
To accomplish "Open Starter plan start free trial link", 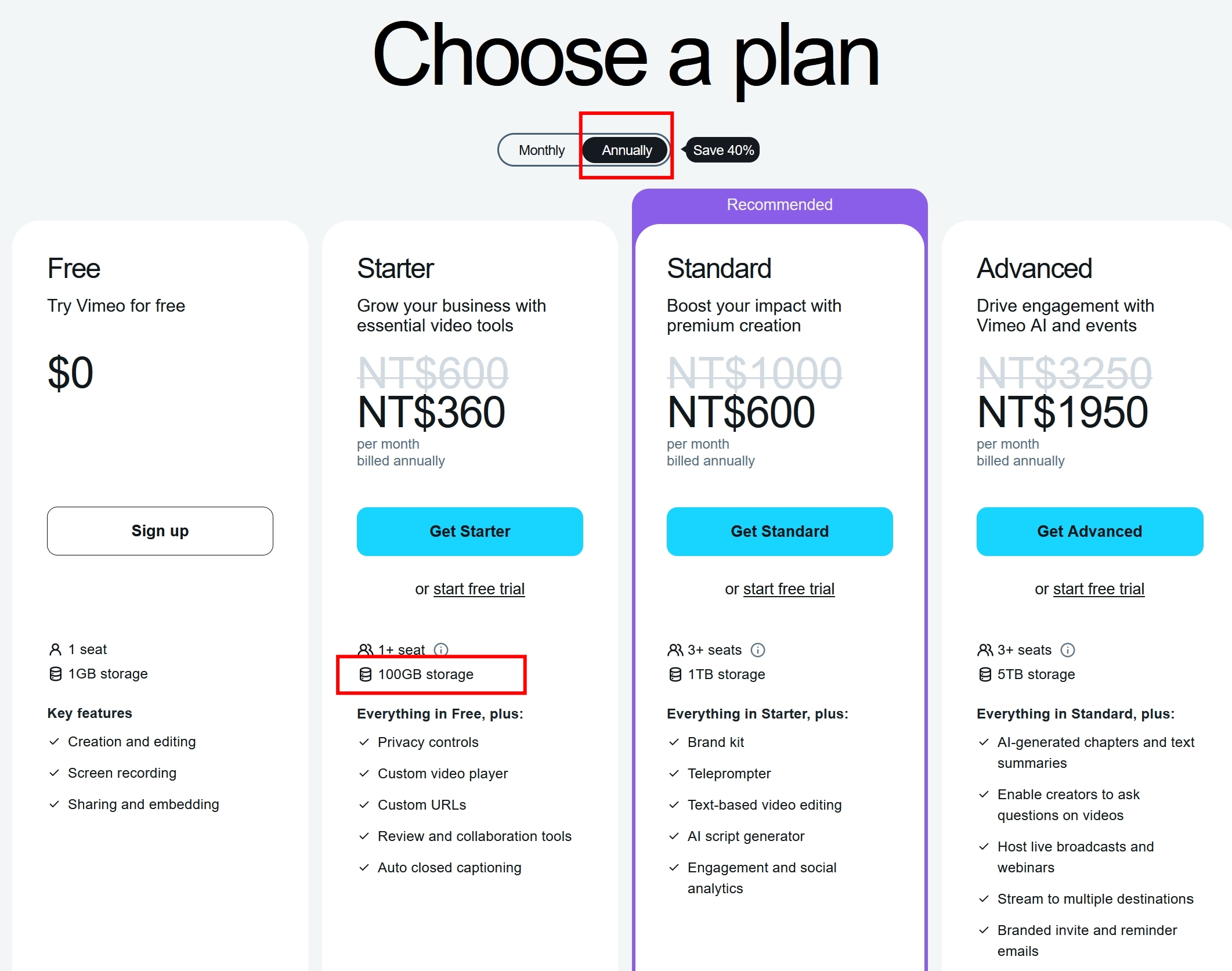I will (479, 589).
